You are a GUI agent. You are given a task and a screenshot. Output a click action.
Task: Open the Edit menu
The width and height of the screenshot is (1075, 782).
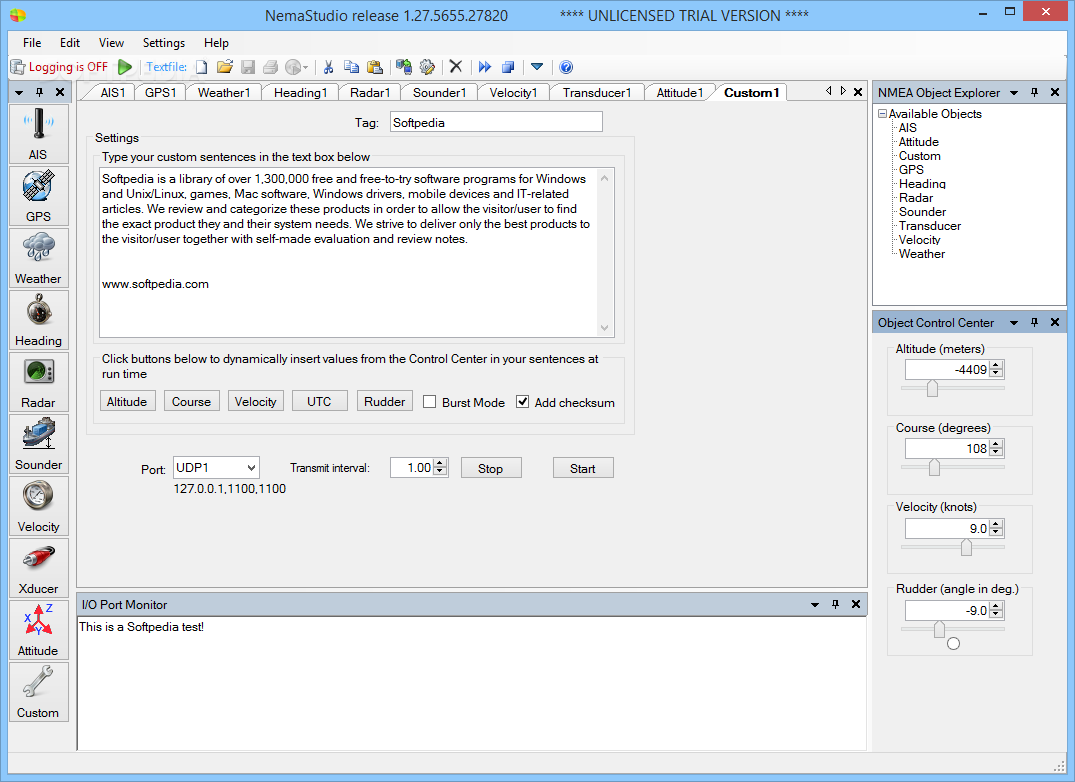(70, 42)
